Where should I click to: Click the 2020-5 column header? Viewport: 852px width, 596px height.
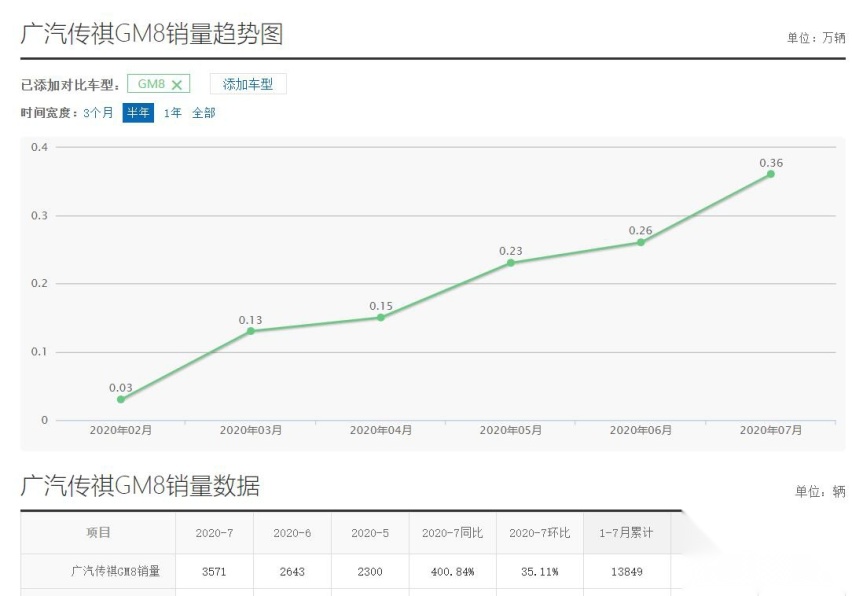[370, 533]
